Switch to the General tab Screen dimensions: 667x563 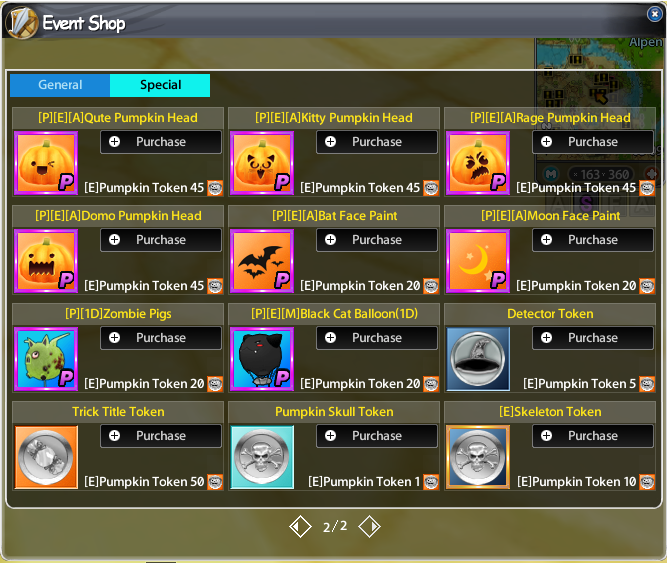60,85
